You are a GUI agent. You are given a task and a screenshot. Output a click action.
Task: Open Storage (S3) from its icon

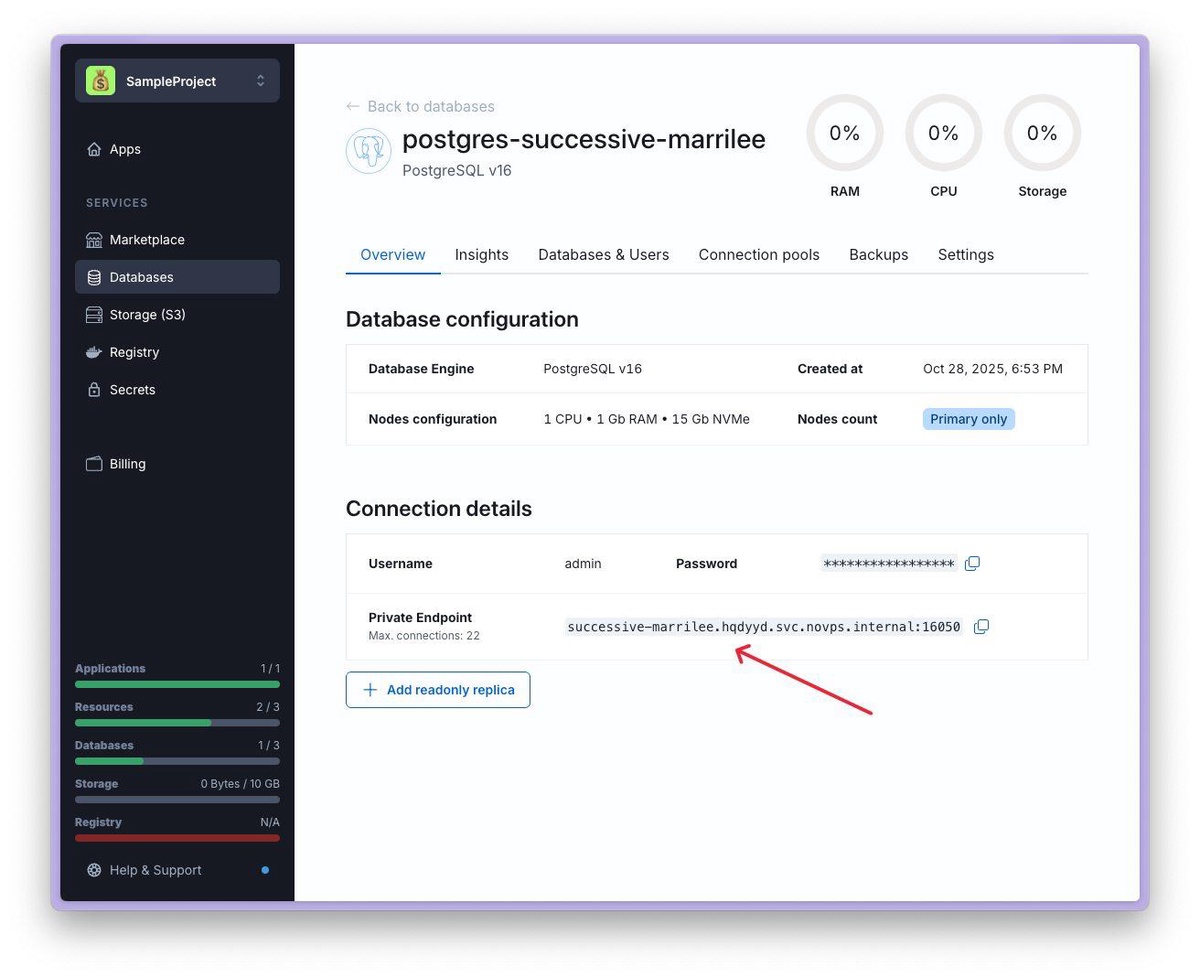[x=94, y=315]
